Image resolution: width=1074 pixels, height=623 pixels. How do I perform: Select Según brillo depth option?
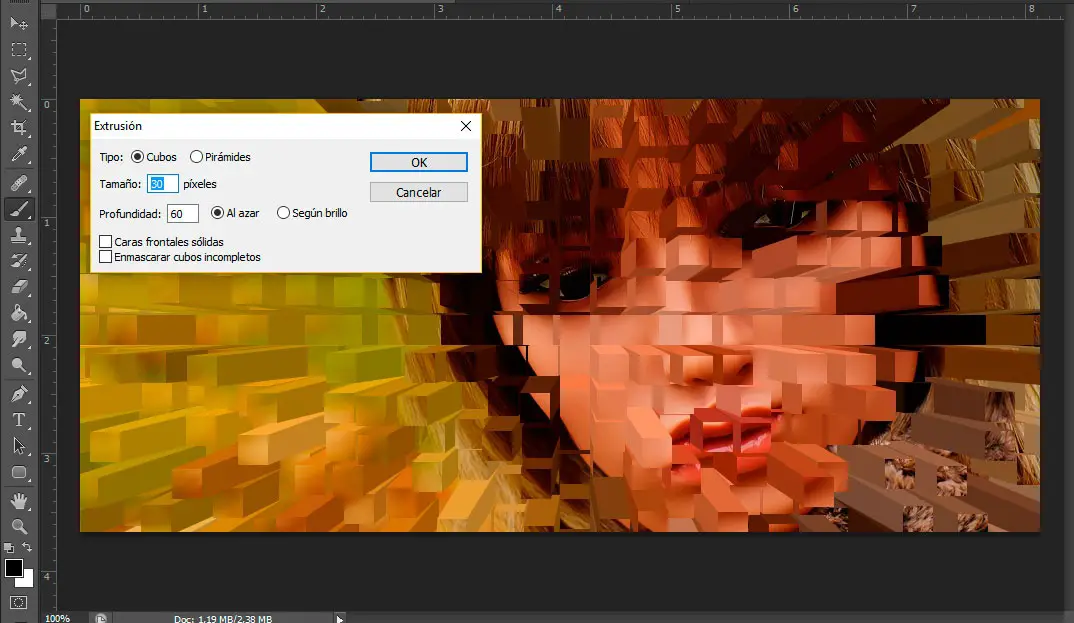[283, 213]
